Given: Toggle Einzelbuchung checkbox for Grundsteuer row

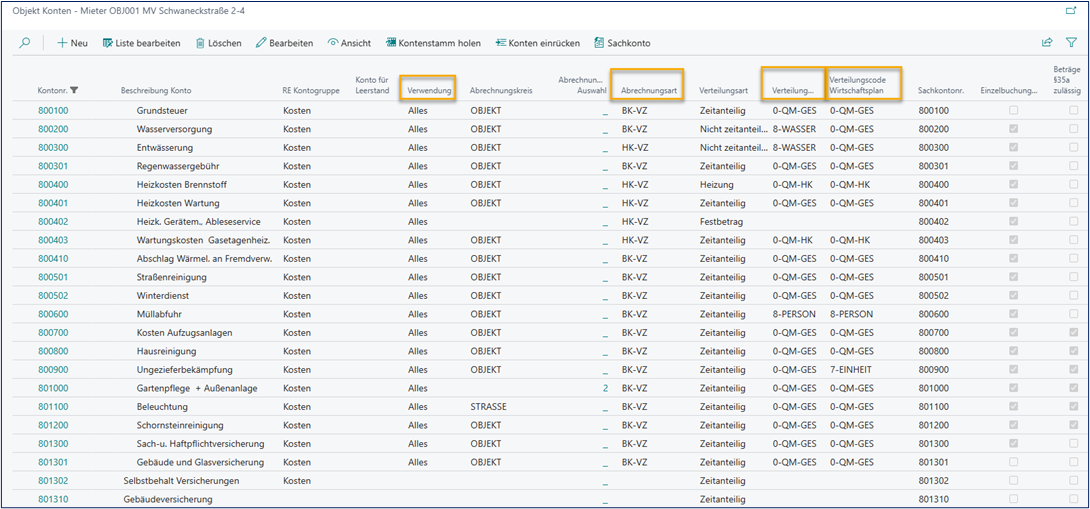Looking at the screenshot, I should click(x=1015, y=110).
